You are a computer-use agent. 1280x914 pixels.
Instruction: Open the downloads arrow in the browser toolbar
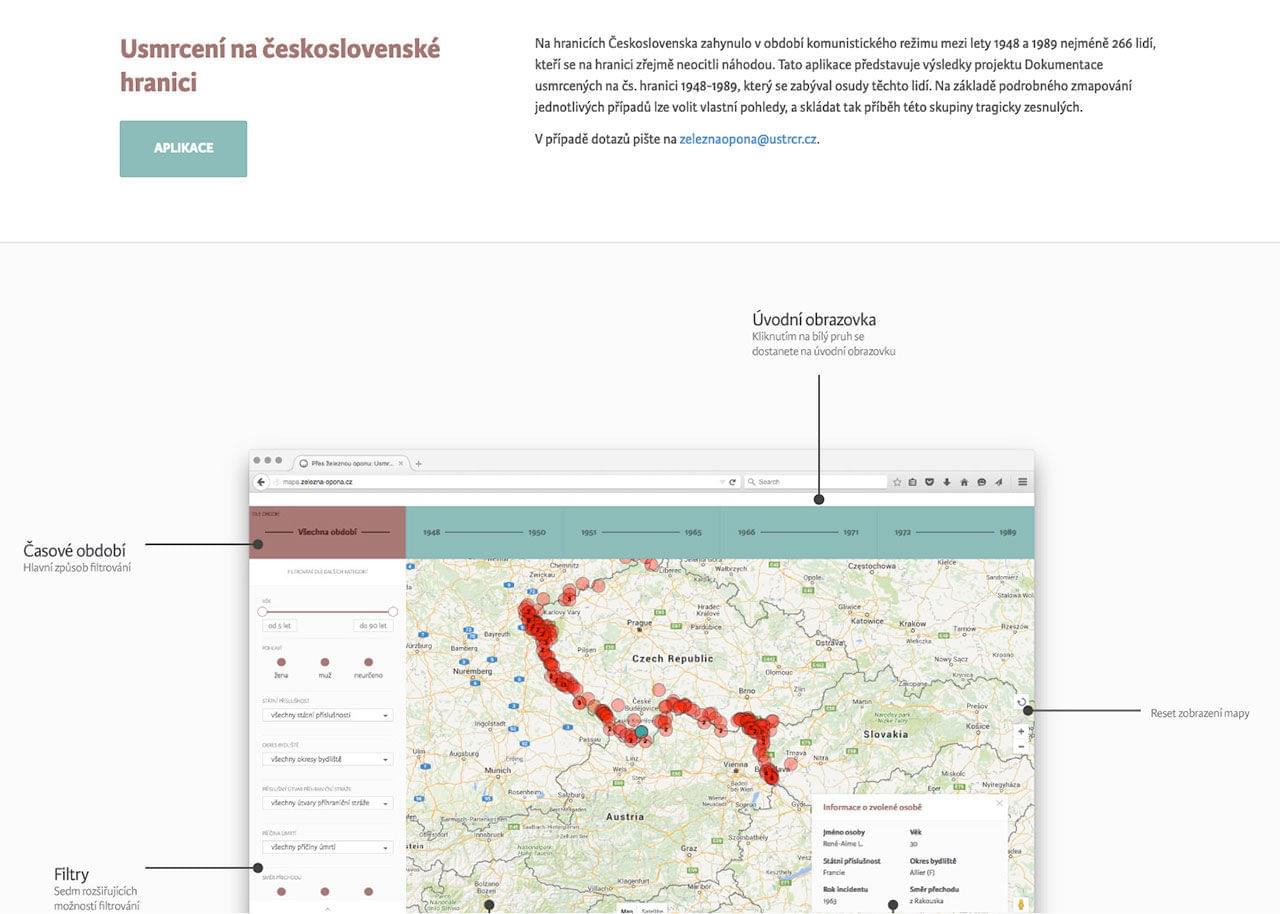[947, 482]
